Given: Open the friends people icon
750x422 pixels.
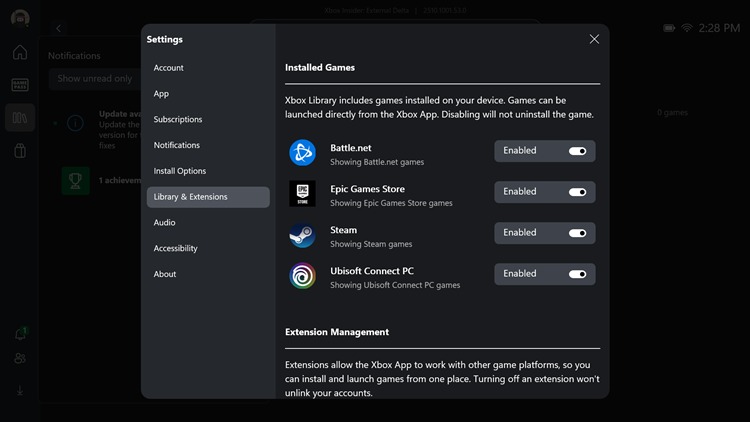Looking at the screenshot, I should pos(20,358).
